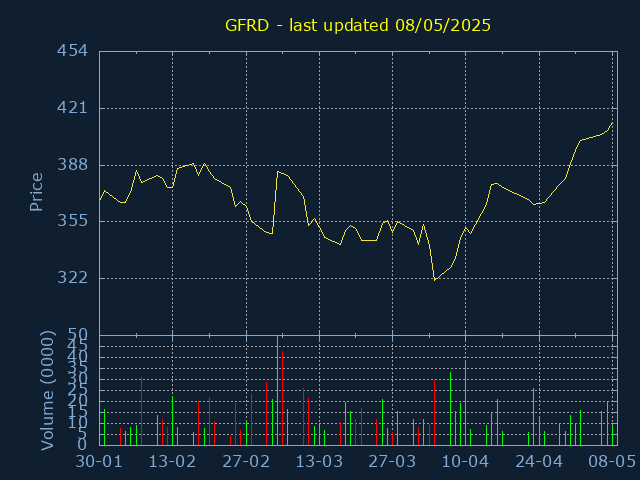The height and width of the screenshot is (480, 640).
Task: Click the 388 price axis label
Action: [x=72, y=165]
